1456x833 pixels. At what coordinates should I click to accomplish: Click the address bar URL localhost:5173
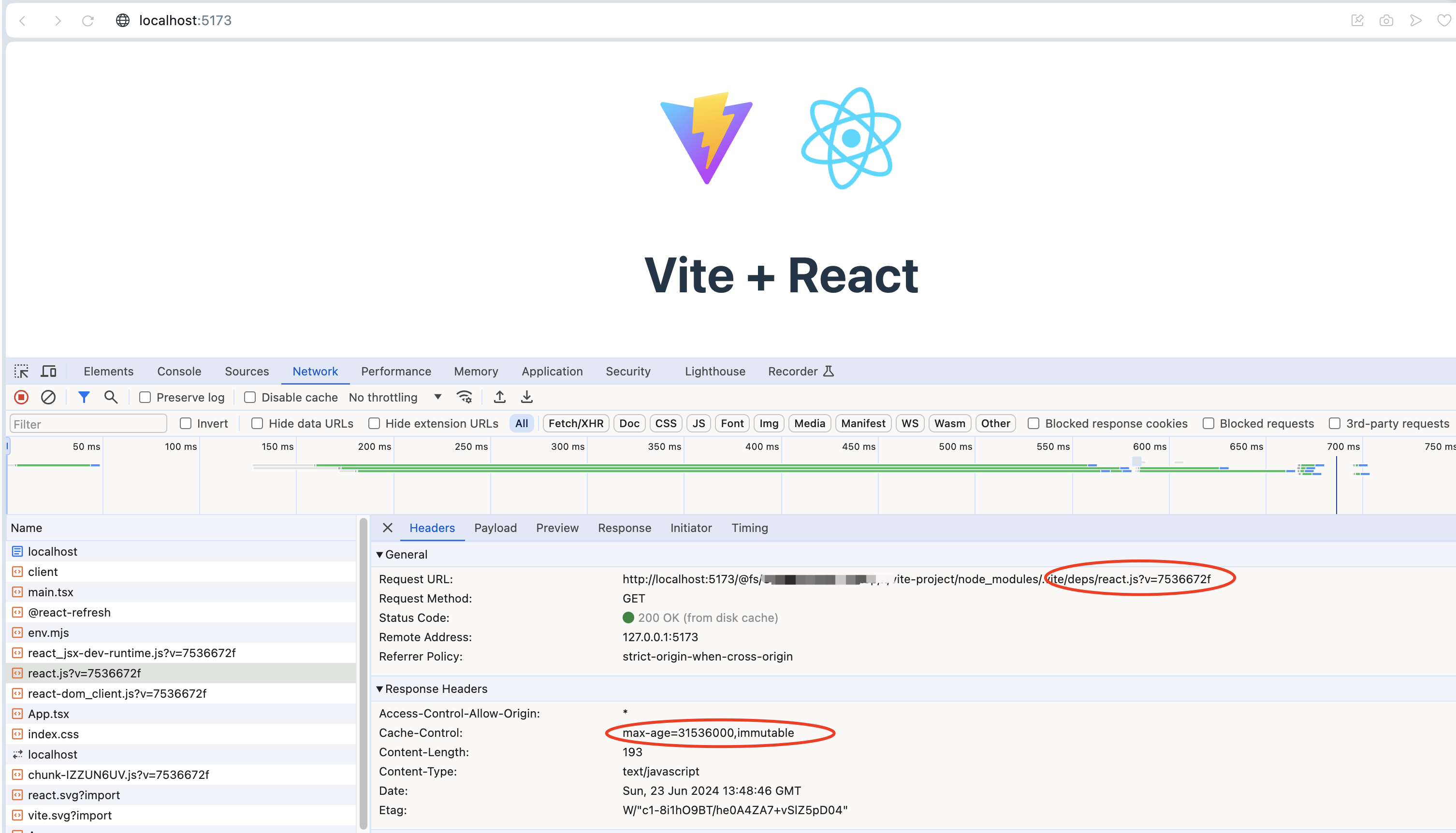(x=185, y=21)
